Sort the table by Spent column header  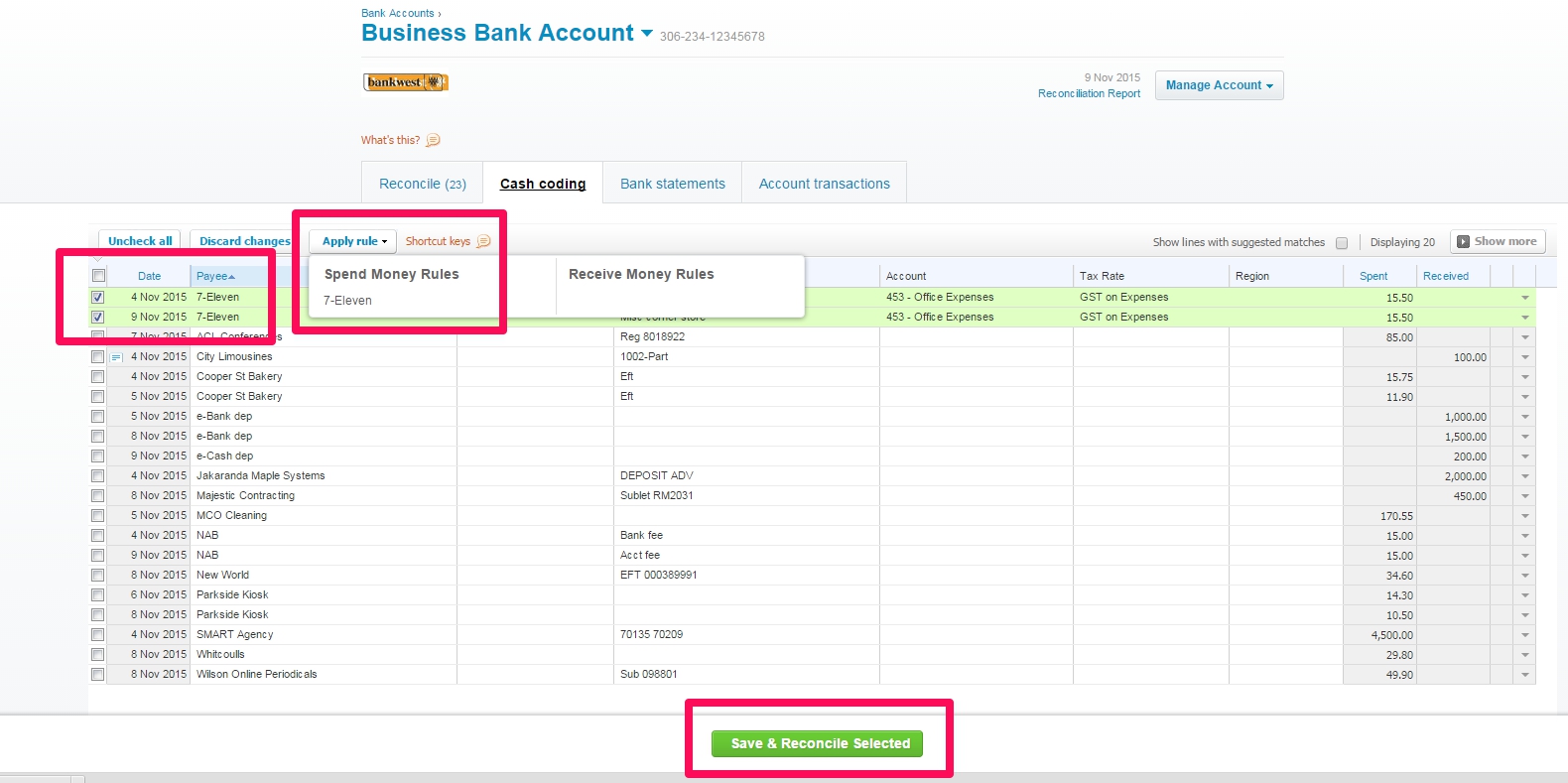pyautogui.click(x=1373, y=276)
